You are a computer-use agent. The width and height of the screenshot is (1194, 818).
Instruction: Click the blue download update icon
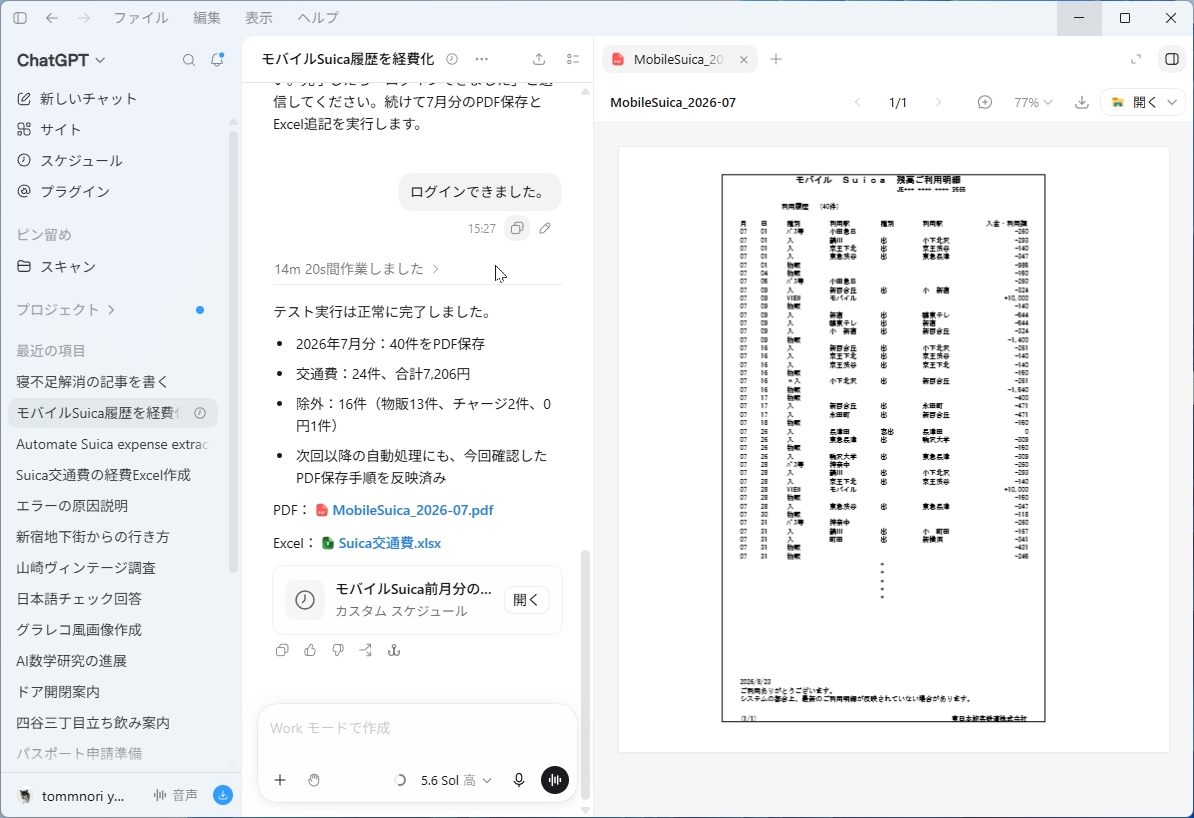click(223, 795)
